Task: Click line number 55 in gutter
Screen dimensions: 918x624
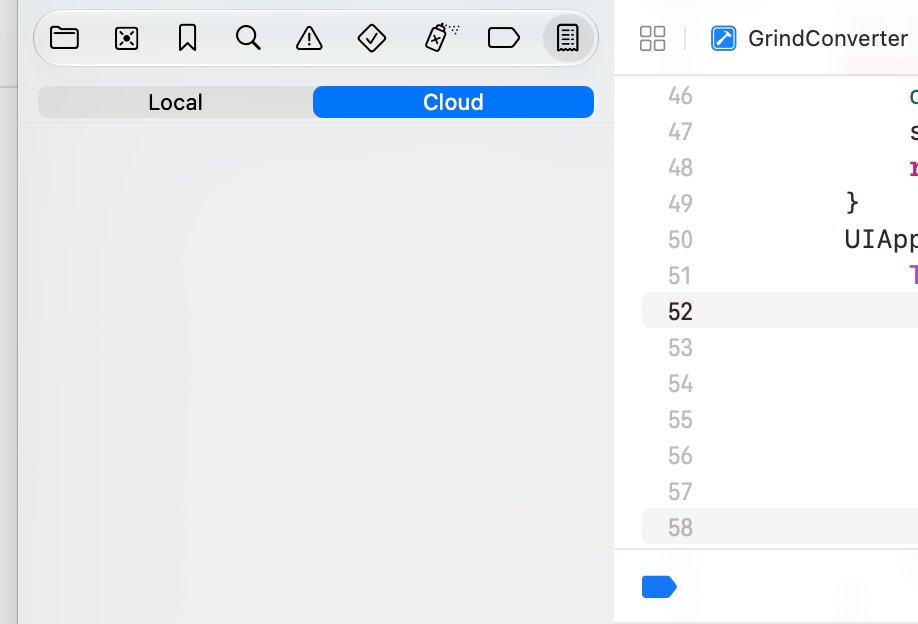Action: 680,420
